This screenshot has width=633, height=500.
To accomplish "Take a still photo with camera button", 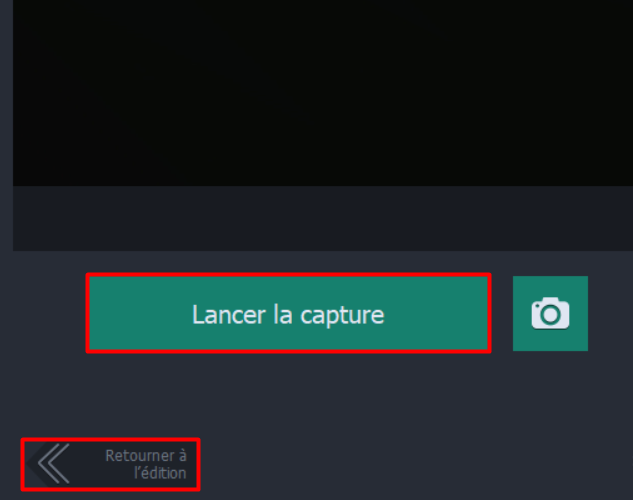I will [x=550, y=314].
